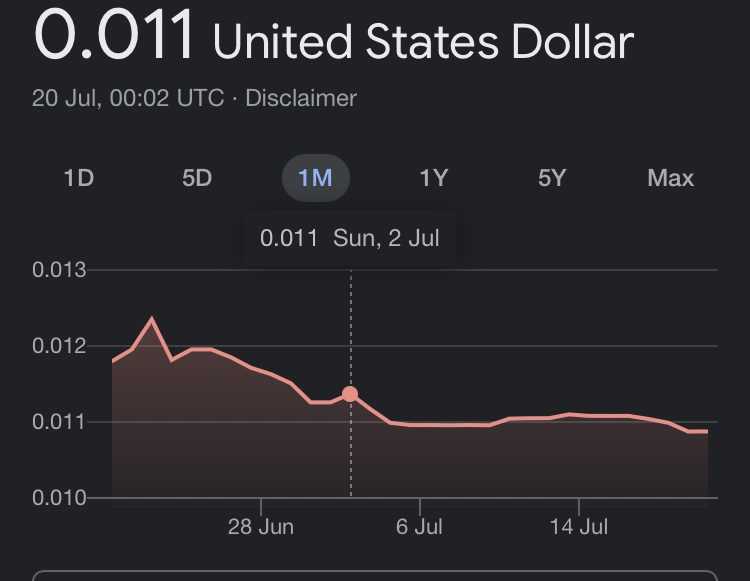Open the Disclaimer link
Screen dimensions: 750x581
point(301,98)
